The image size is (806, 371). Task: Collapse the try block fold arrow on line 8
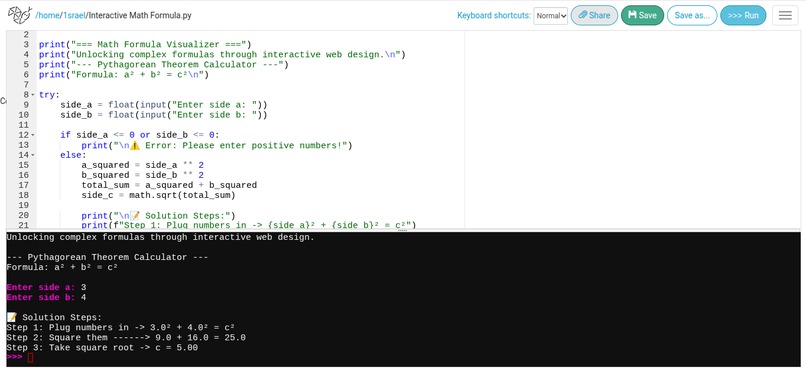(33, 95)
